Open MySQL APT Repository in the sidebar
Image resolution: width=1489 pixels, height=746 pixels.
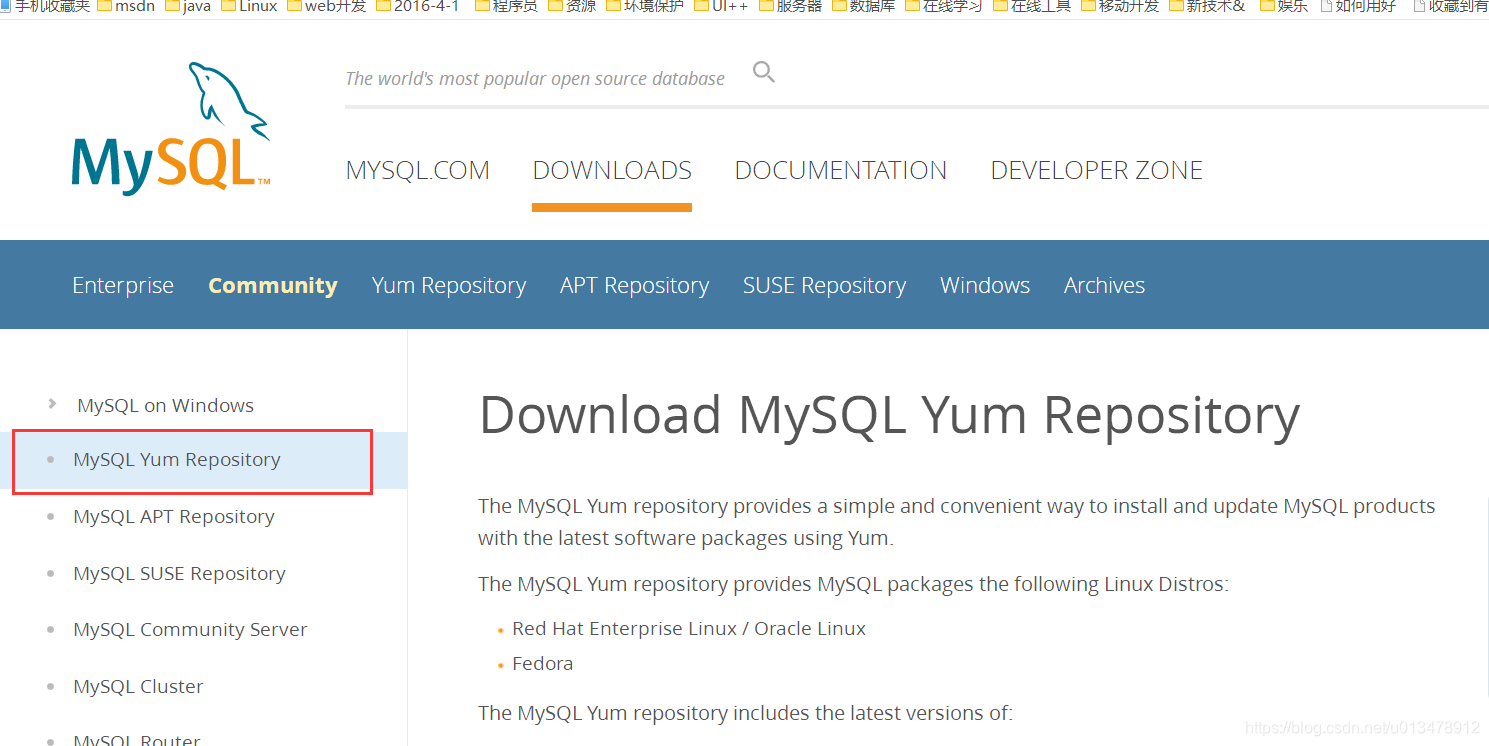click(x=174, y=517)
